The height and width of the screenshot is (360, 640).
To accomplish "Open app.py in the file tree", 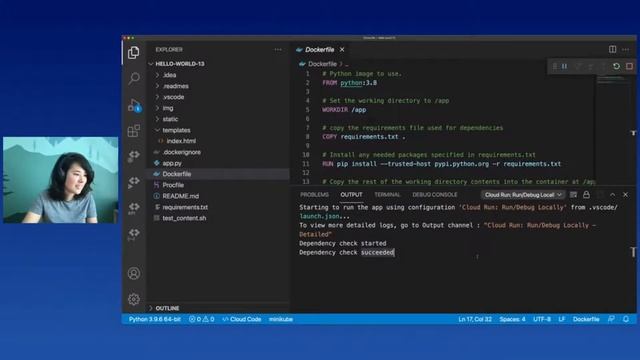I will pyautogui.click(x=172, y=163).
